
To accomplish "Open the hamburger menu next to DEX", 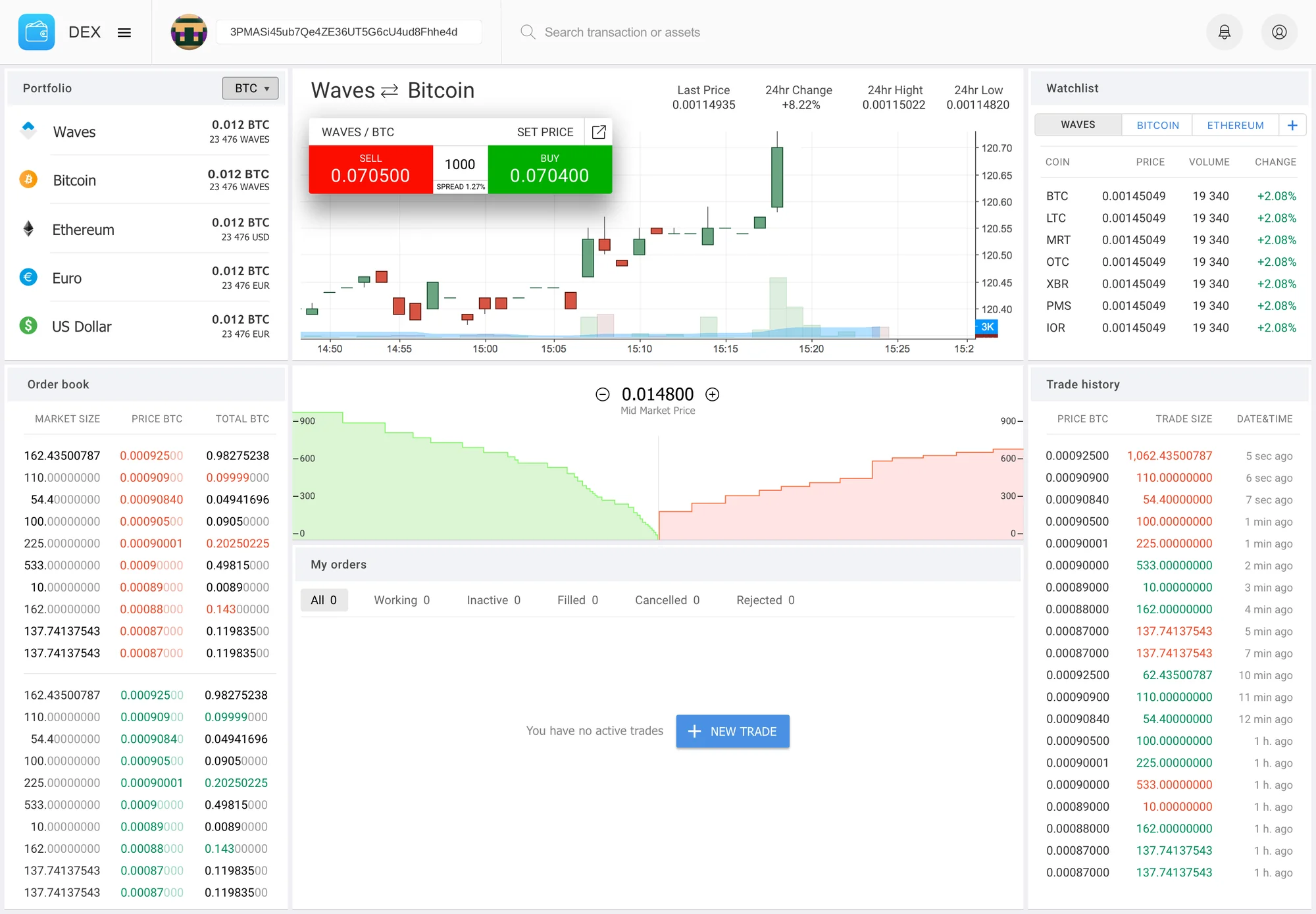I will (x=124, y=32).
